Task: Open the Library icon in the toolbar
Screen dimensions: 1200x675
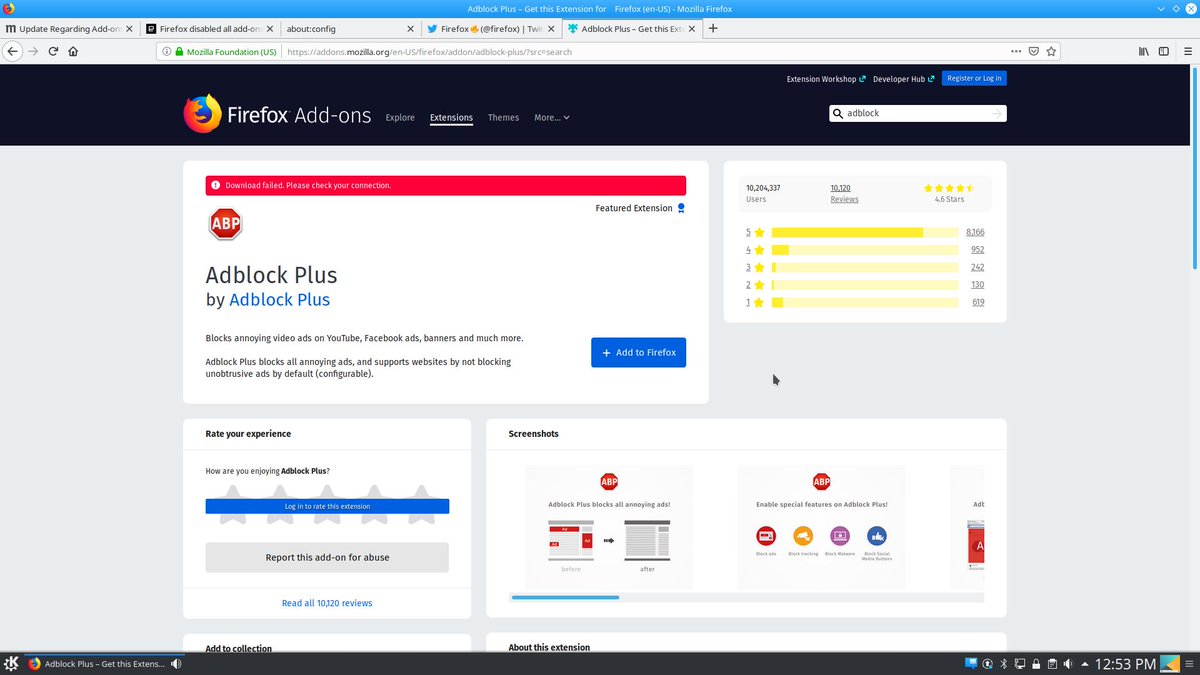Action: pyautogui.click(x=1143, y=51)
